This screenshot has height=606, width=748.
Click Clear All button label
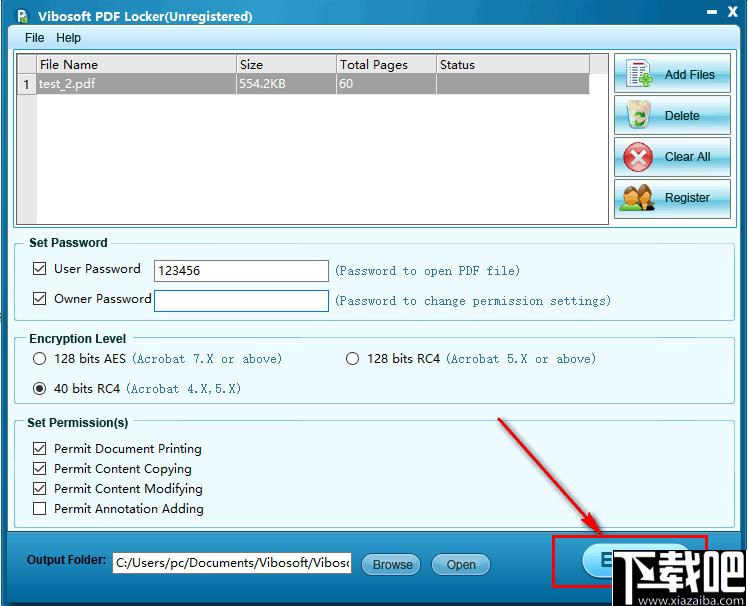tap(687, 157)
